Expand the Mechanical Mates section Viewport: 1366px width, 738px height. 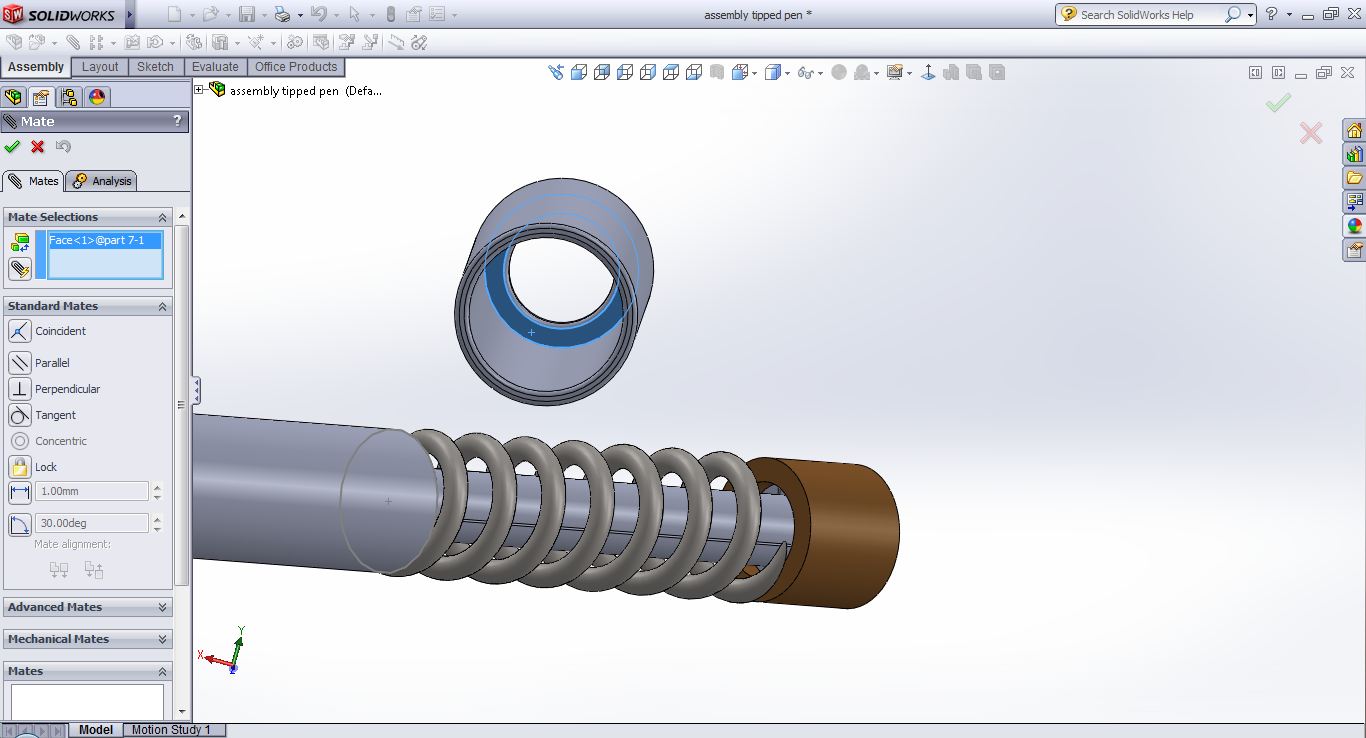point(162,639)
